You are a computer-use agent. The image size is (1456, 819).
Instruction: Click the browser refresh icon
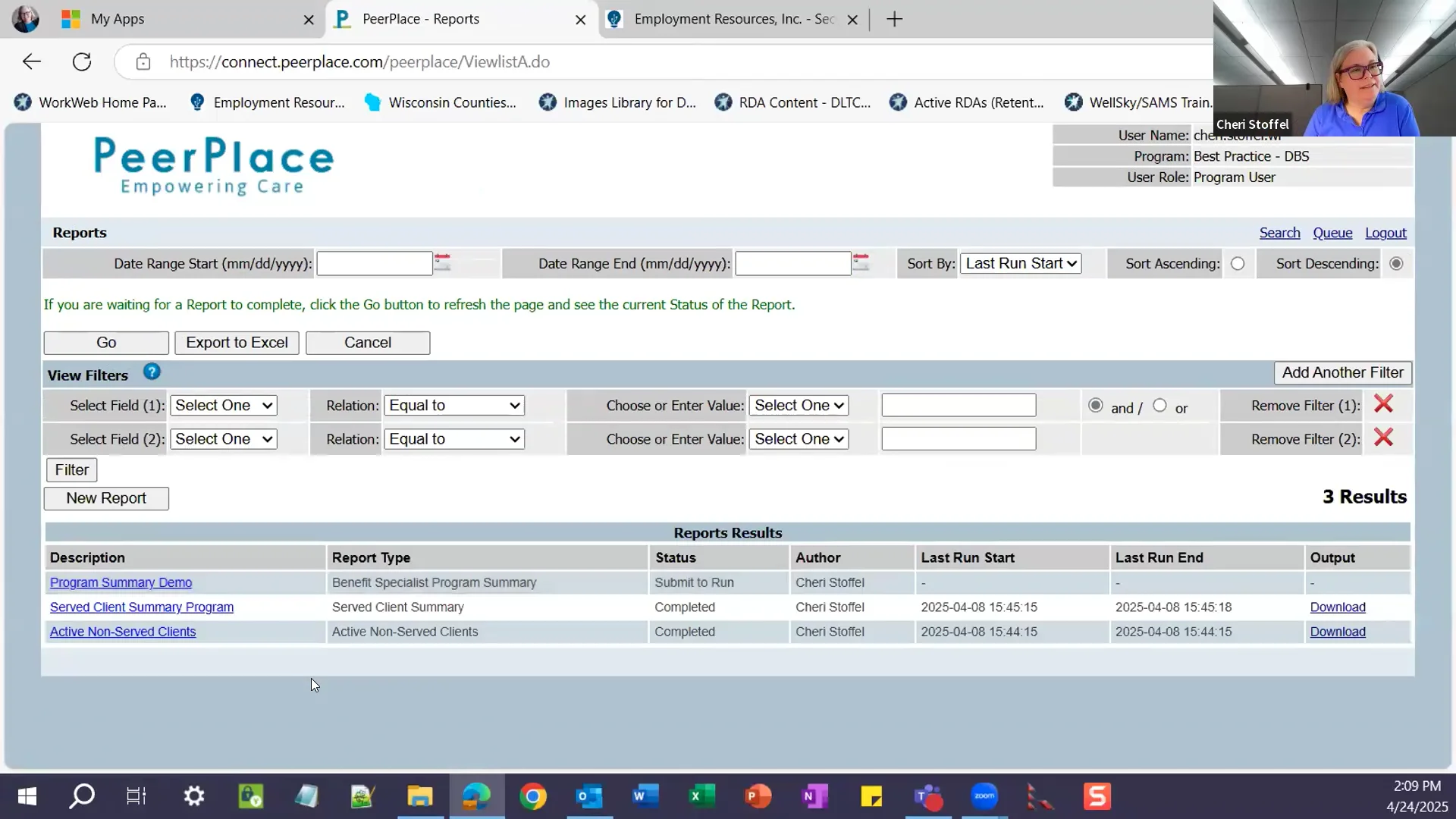tap(82, 62)
